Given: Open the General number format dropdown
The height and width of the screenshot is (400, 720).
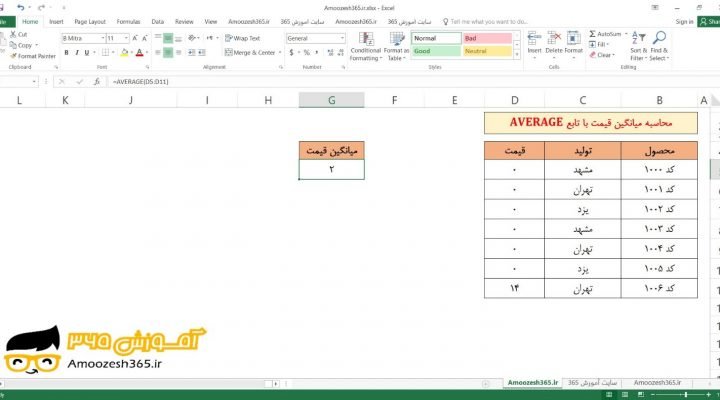Looking at the screenshot, I should click(x=342, y=38).
